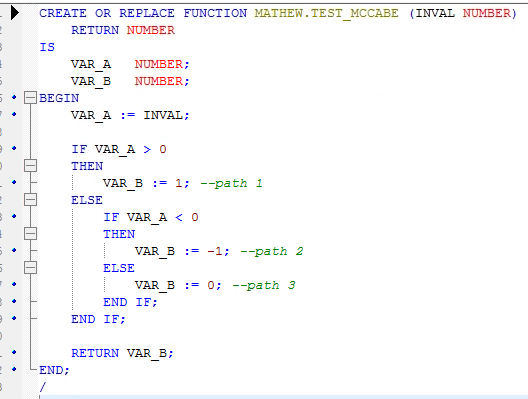Click the IS keyword
The image size is (528, 399).
coord(47,47)
